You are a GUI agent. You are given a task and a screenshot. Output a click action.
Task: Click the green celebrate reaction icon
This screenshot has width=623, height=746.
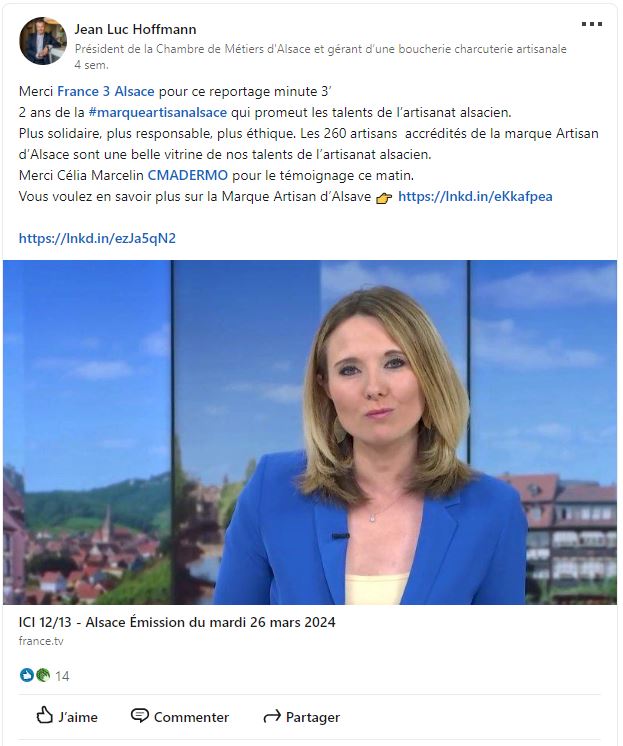[x=43, y=675]
